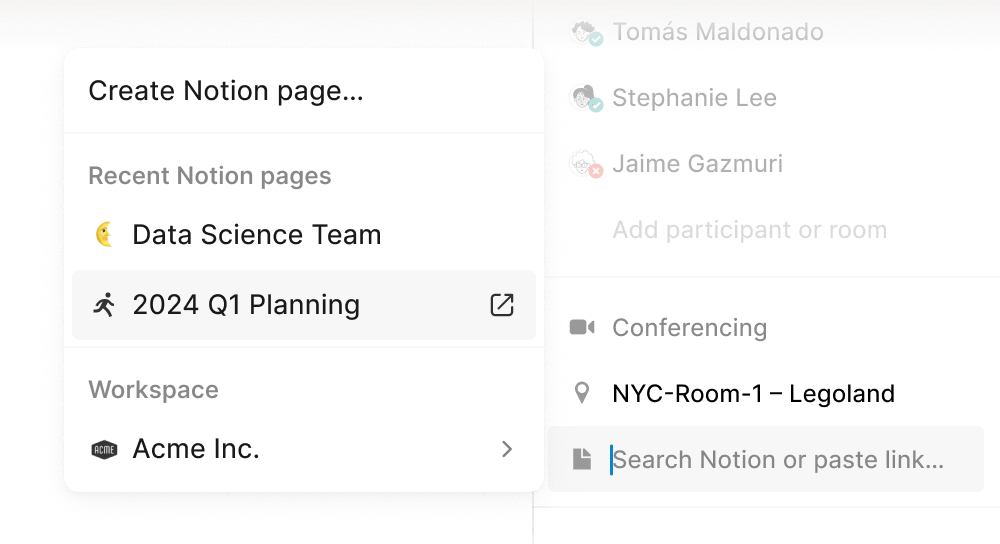Open the Acme Inc. workspace entry

point(196,450)
